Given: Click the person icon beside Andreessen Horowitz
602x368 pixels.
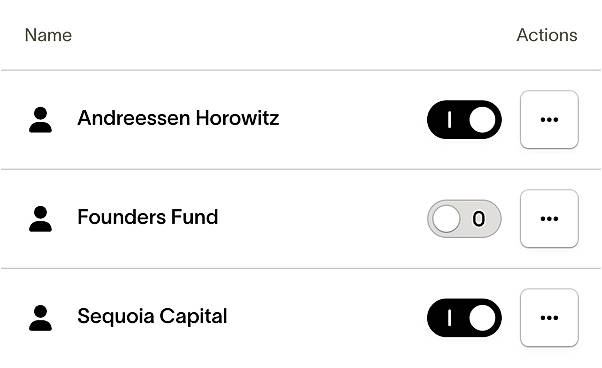Looking at the screenshot, I should click(40, 120).
